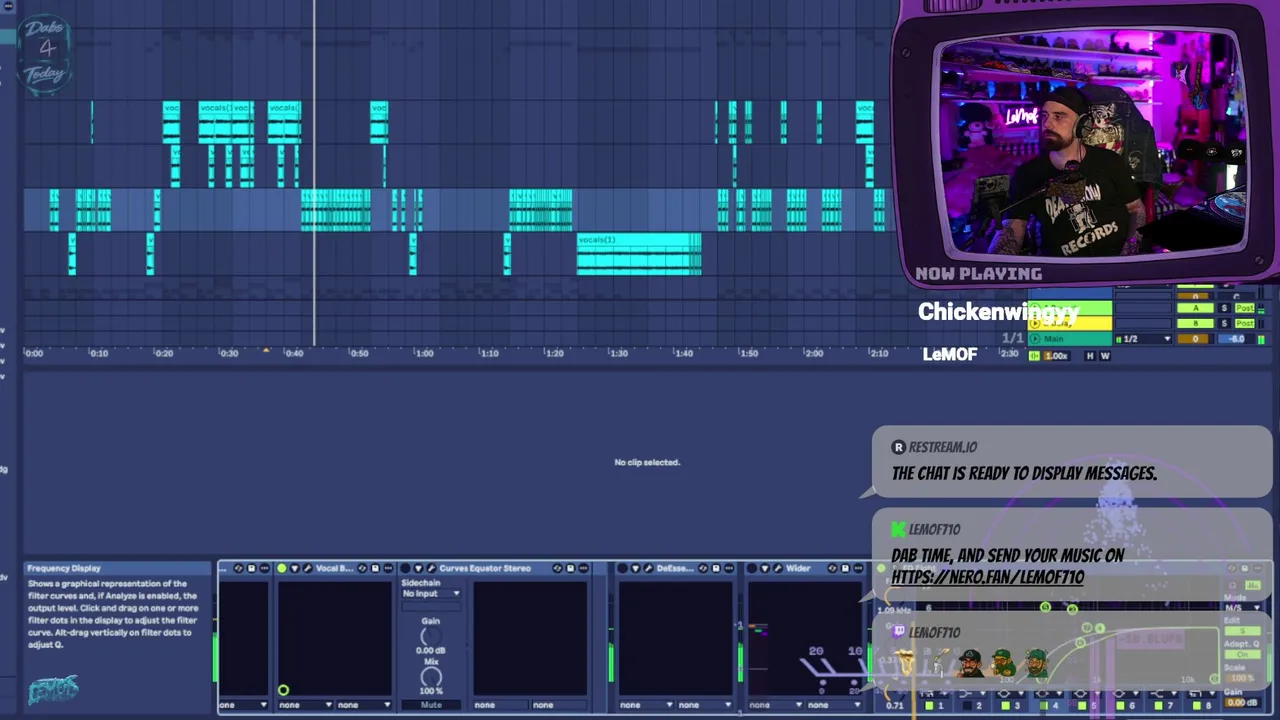
Task: Save the Curves Equator Stereo preset
Action: (x=570, y=568)
